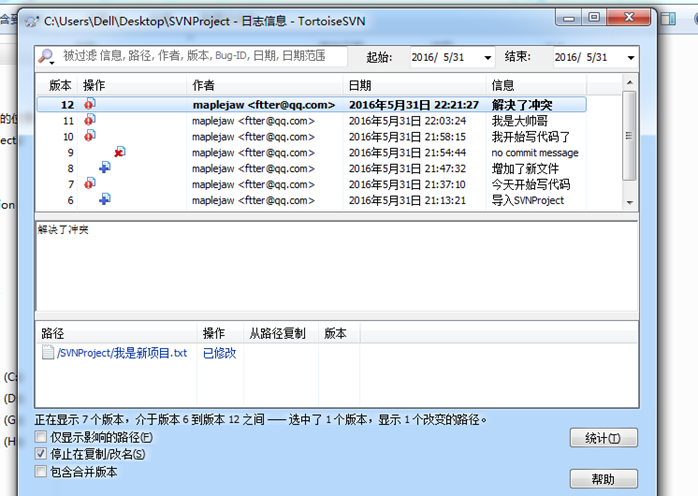Click the modified icon for revision 10
The image size is (698, 496).
pos(90,136)
